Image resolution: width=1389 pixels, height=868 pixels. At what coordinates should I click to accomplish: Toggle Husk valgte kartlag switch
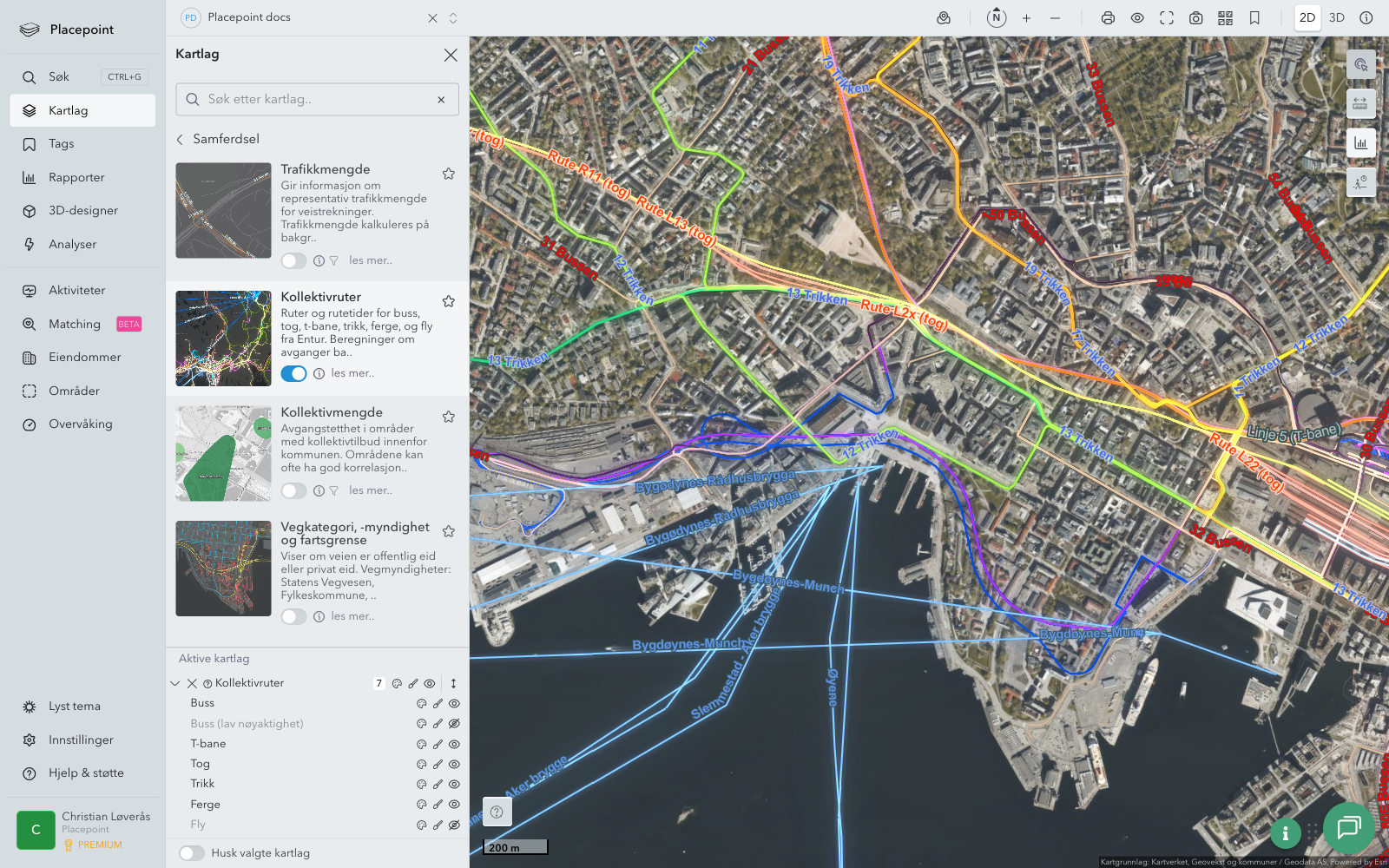pos(192,853)
